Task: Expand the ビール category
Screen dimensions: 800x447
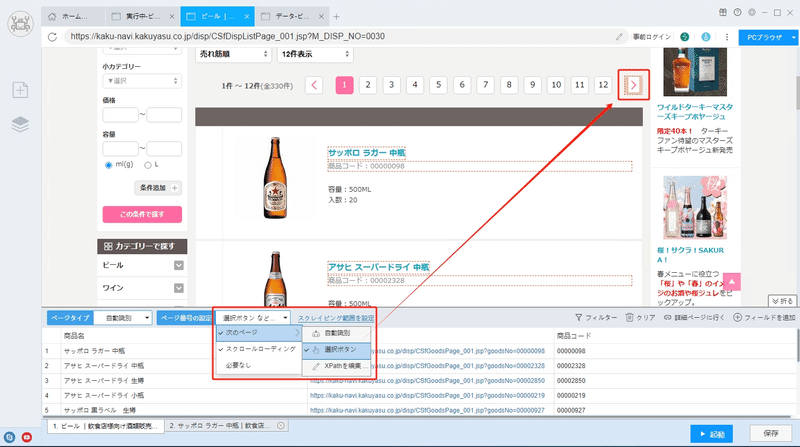Action: coord(179,265)
